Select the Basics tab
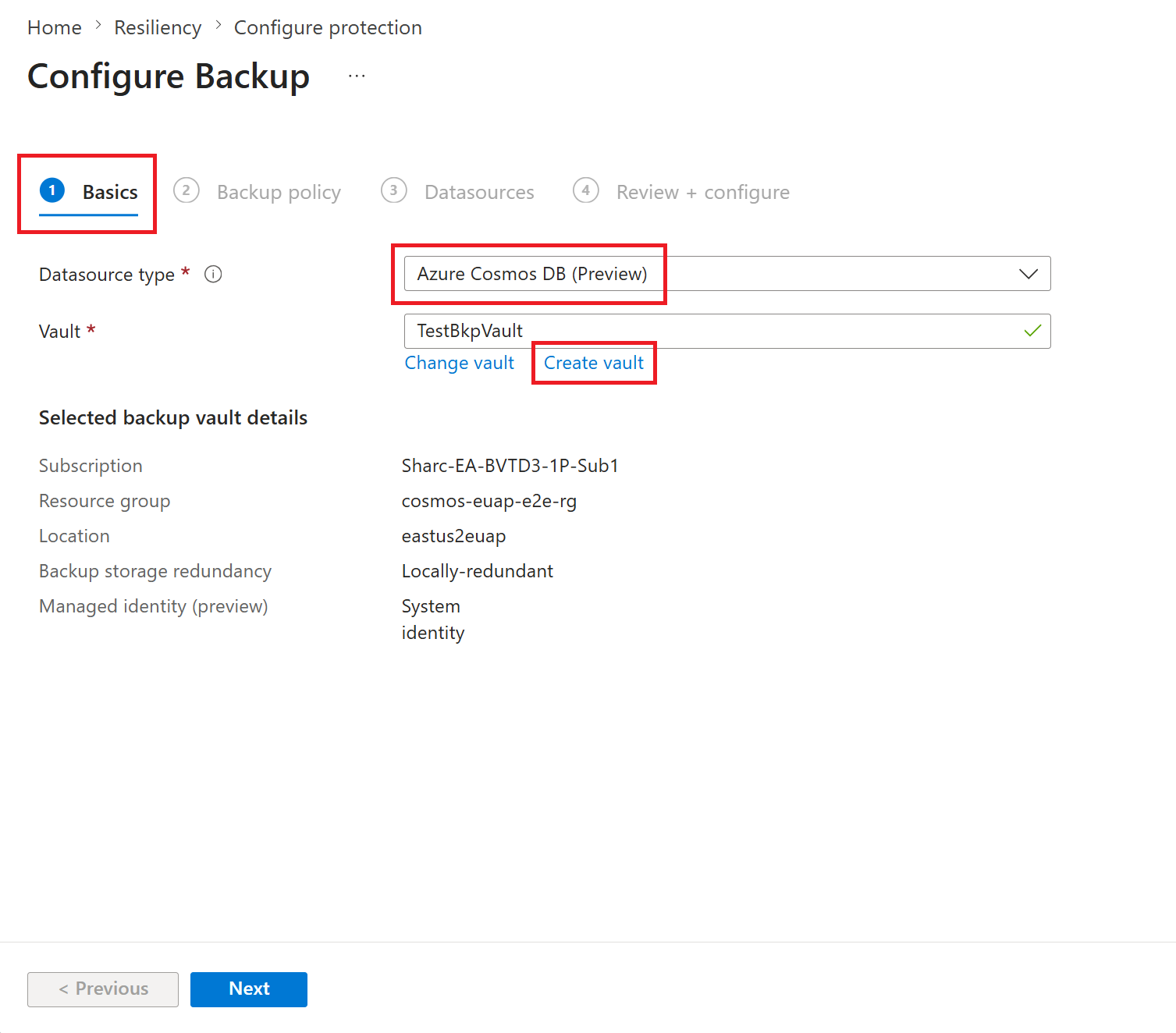This screenshot has width=1176, height=1033. pos(89,192)
